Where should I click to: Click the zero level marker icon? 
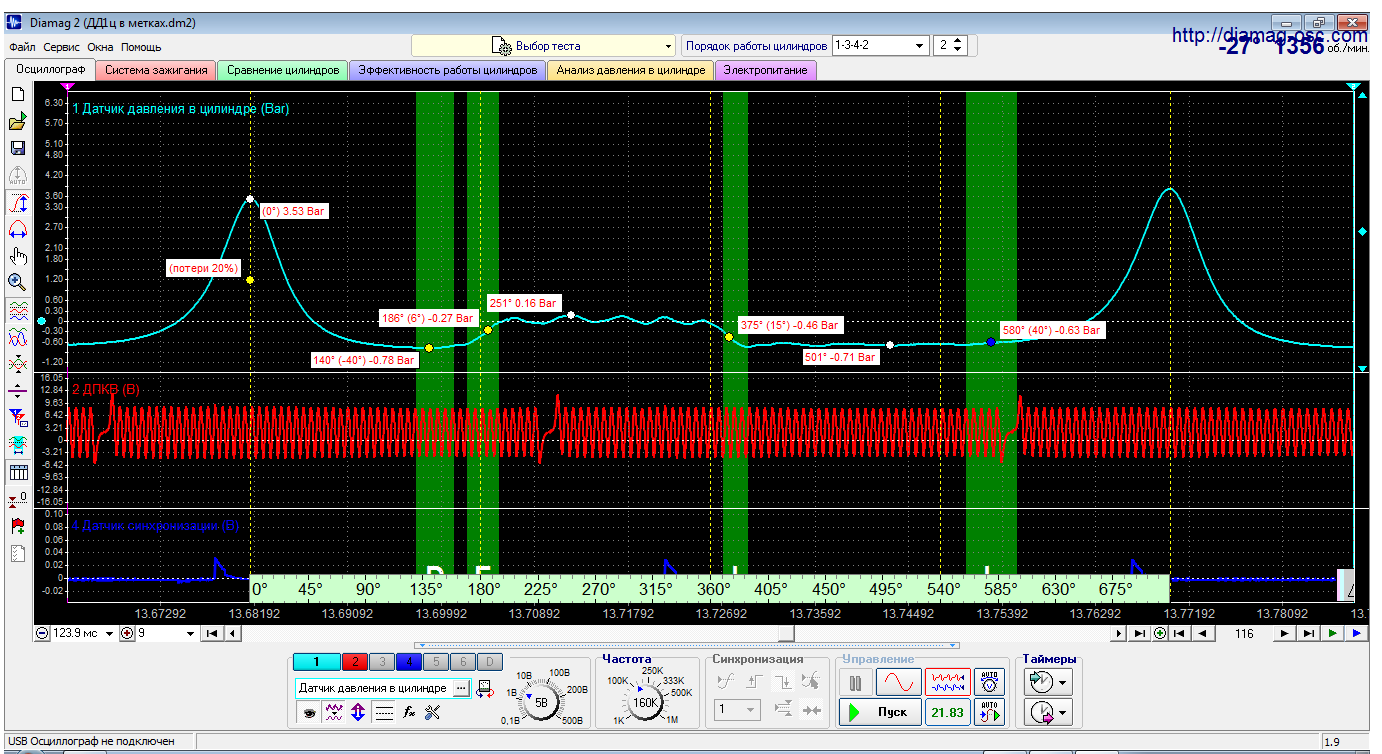17,498
